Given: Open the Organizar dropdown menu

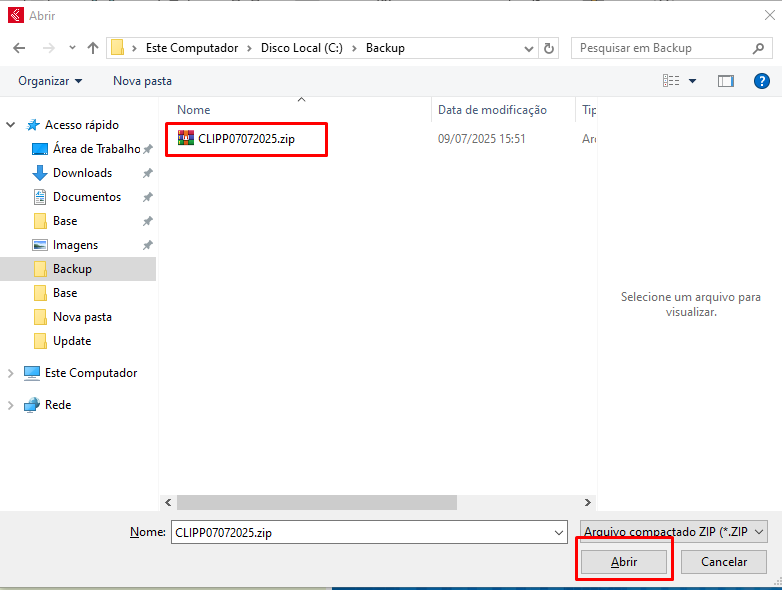Looking at the screenshot, I should [x=50, y=81].
